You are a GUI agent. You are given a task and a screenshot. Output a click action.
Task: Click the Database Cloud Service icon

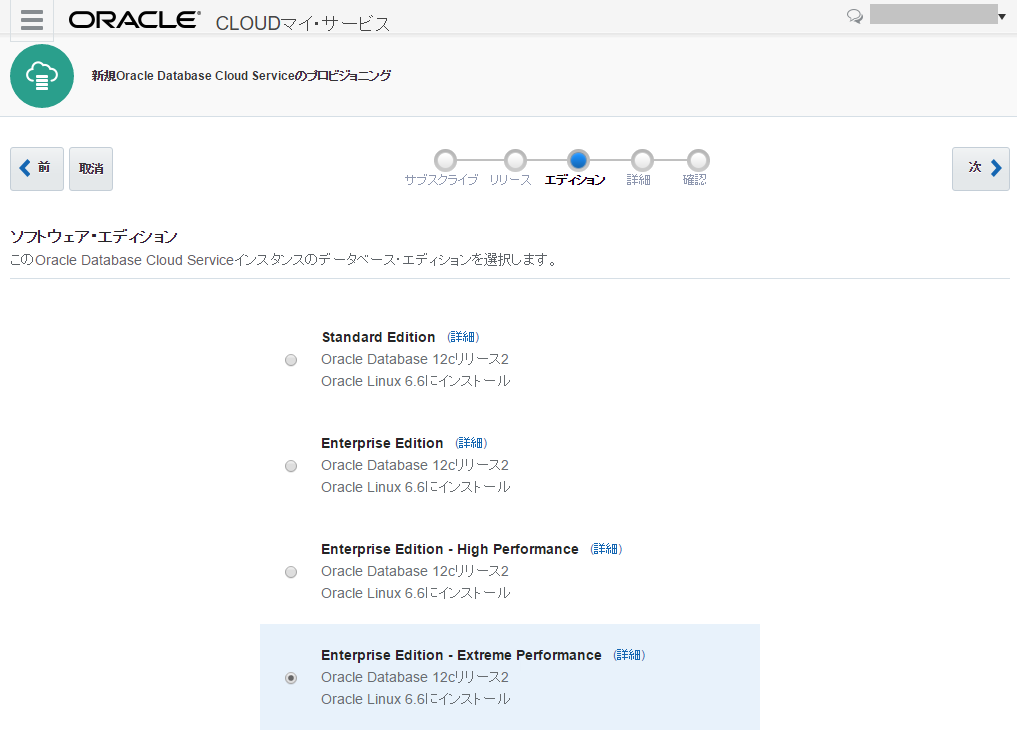42,76
